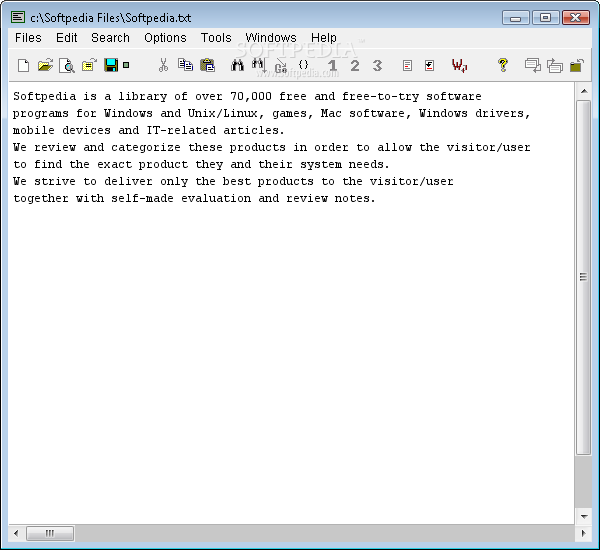
Task: Click the word "system" in fifth line
Action: (x=321, y=164)
